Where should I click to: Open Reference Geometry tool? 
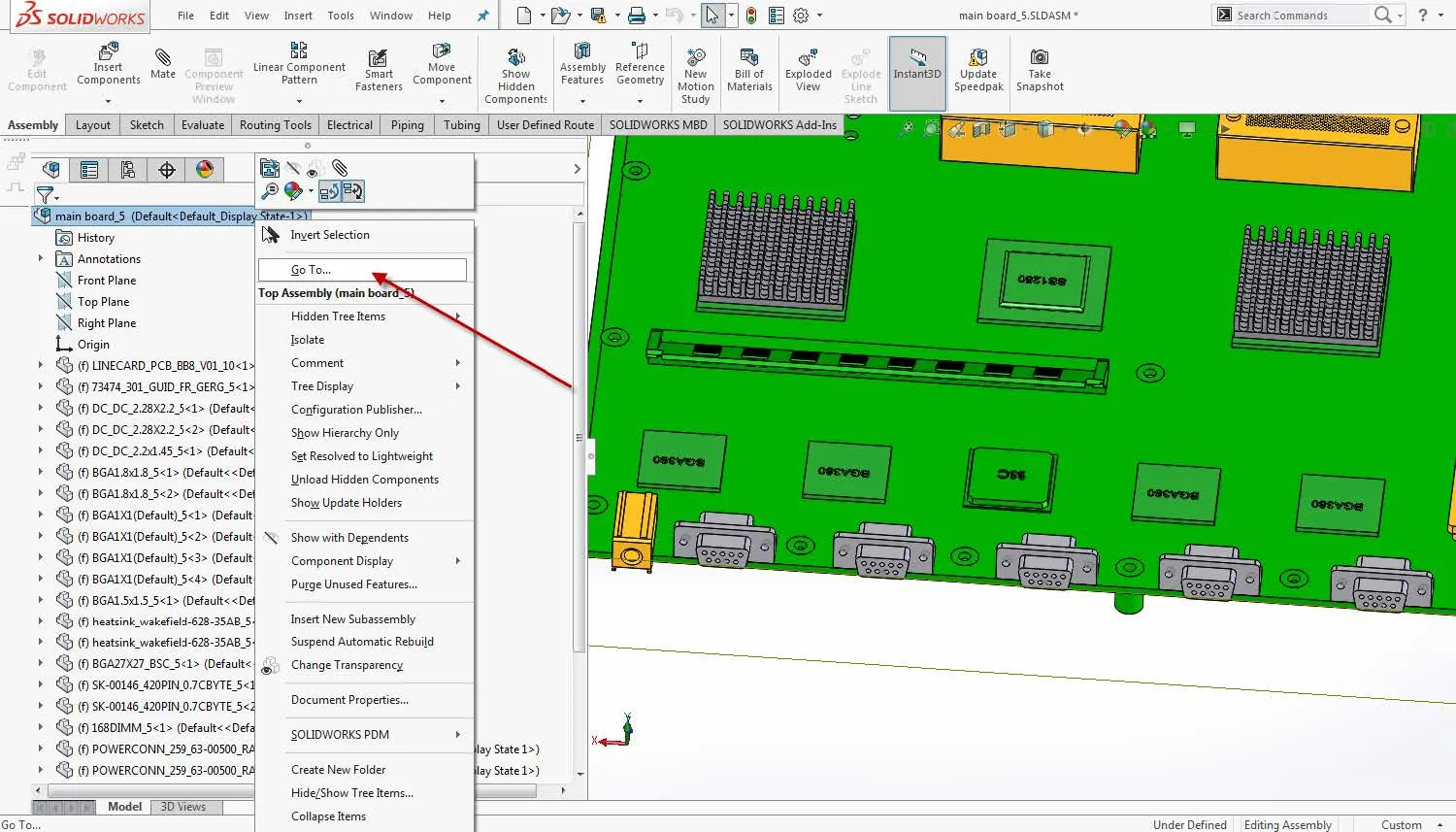tap(640, 64)
